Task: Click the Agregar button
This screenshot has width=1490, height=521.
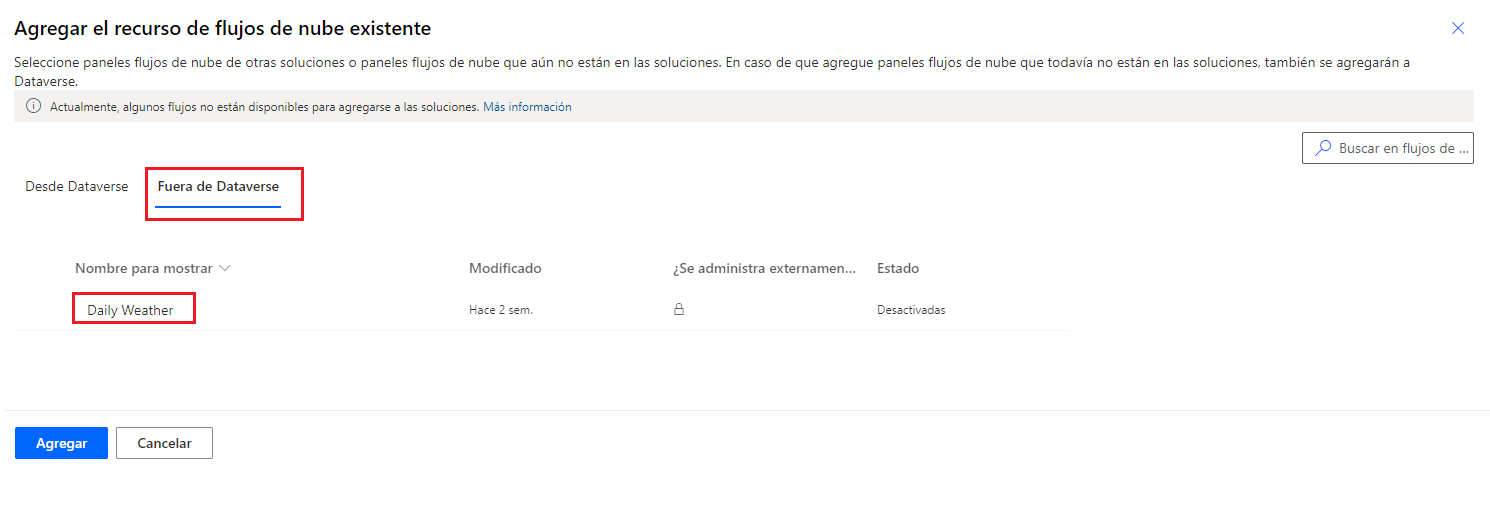Action: pyautogui.click(x=61, y=443)
